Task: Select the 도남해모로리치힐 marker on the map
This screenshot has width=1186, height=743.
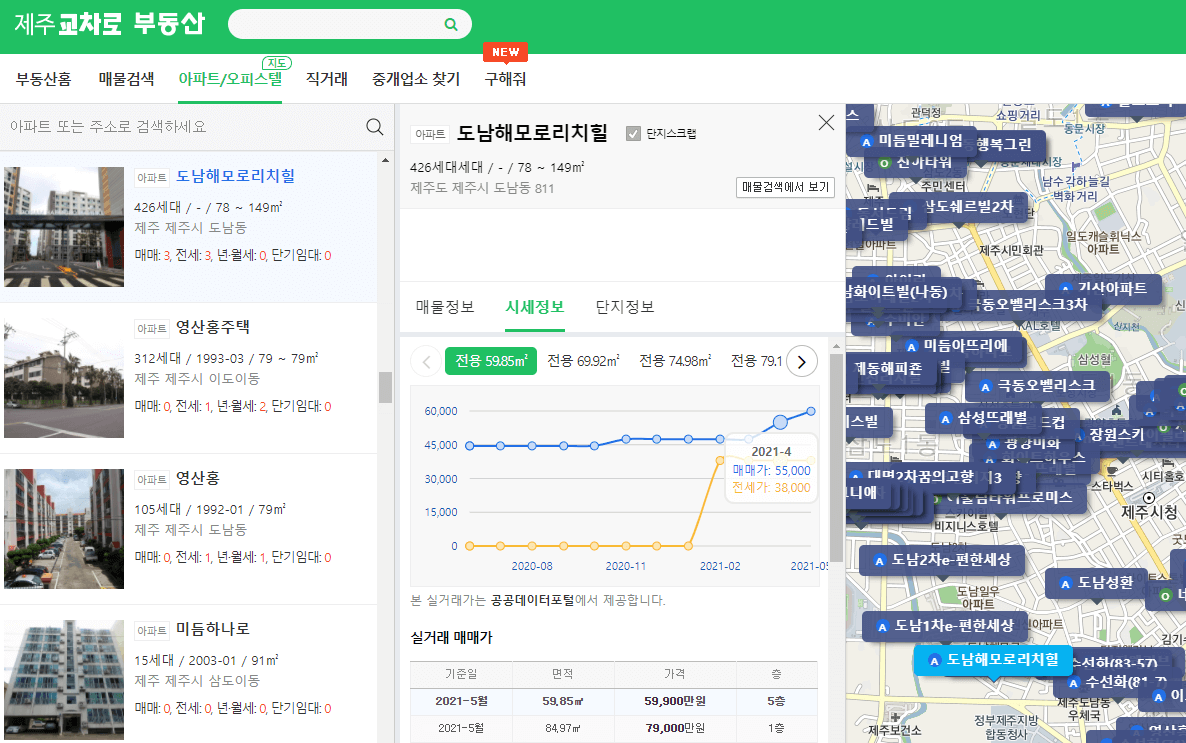Action: 993,660
